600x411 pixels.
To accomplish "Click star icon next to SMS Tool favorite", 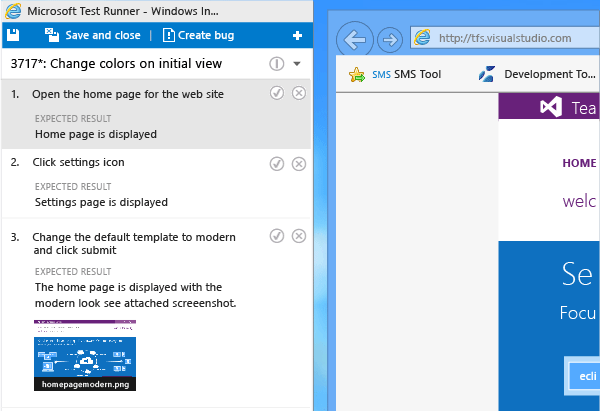I will point(357,74).
